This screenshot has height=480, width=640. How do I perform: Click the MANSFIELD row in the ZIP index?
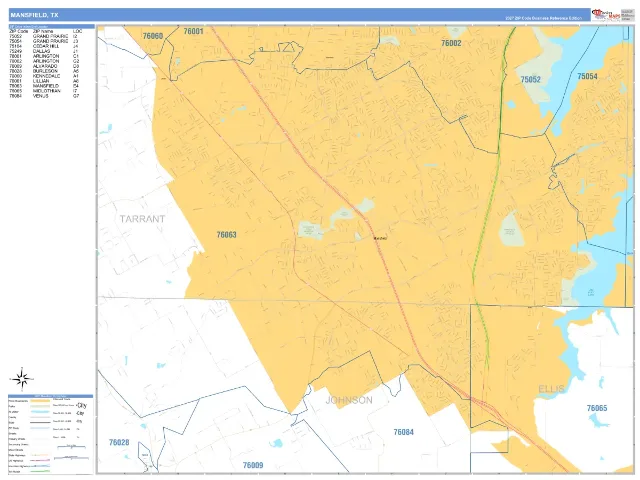[44, 86]
